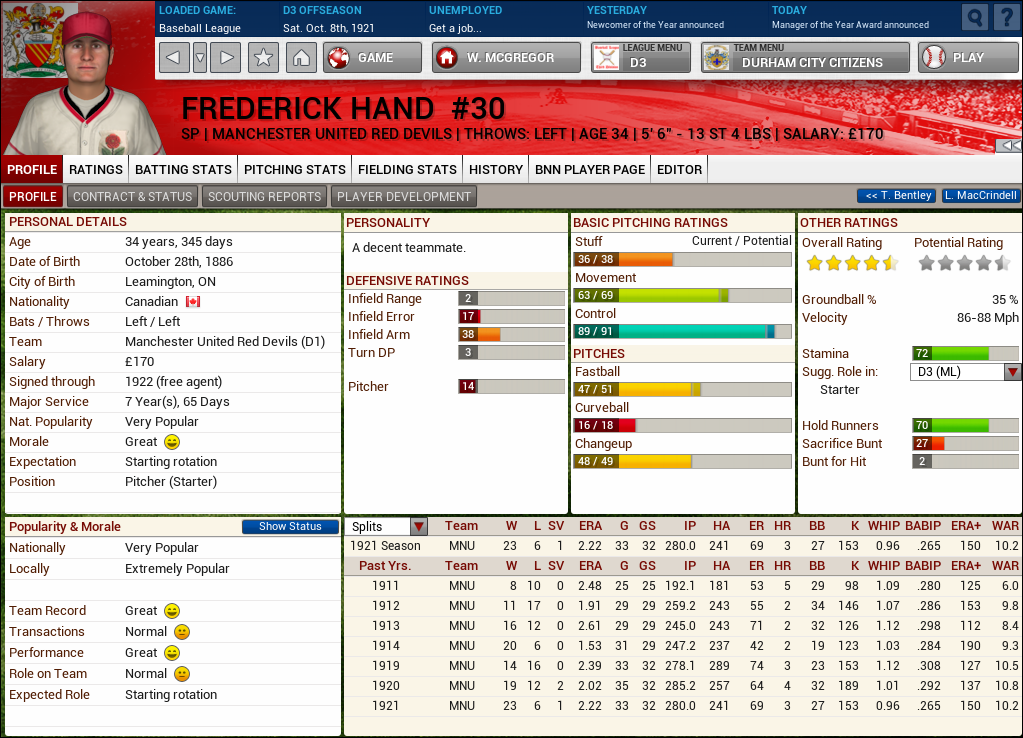Click the Canadian flag icon

193,301
